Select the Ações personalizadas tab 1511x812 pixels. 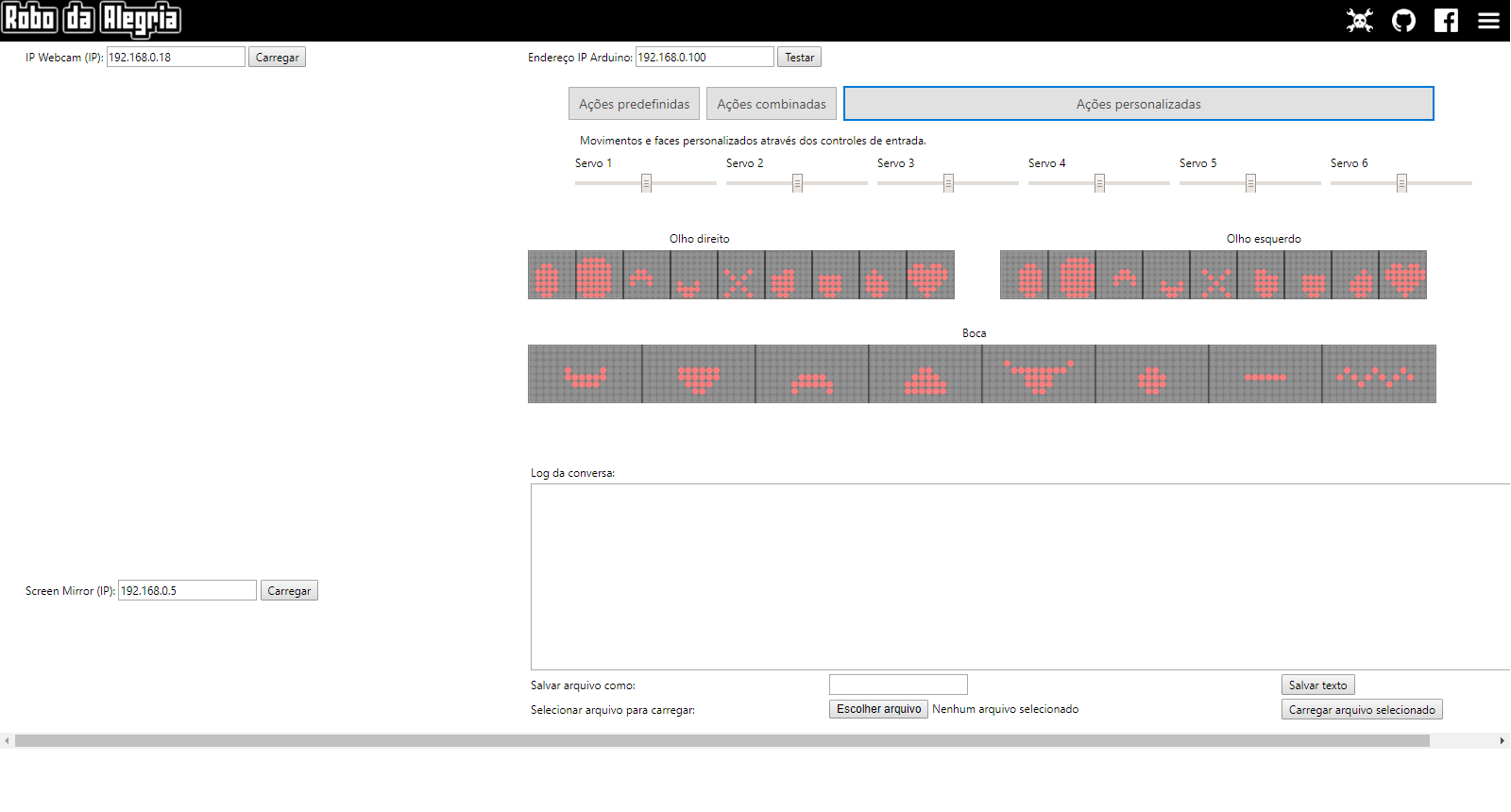1139,104
